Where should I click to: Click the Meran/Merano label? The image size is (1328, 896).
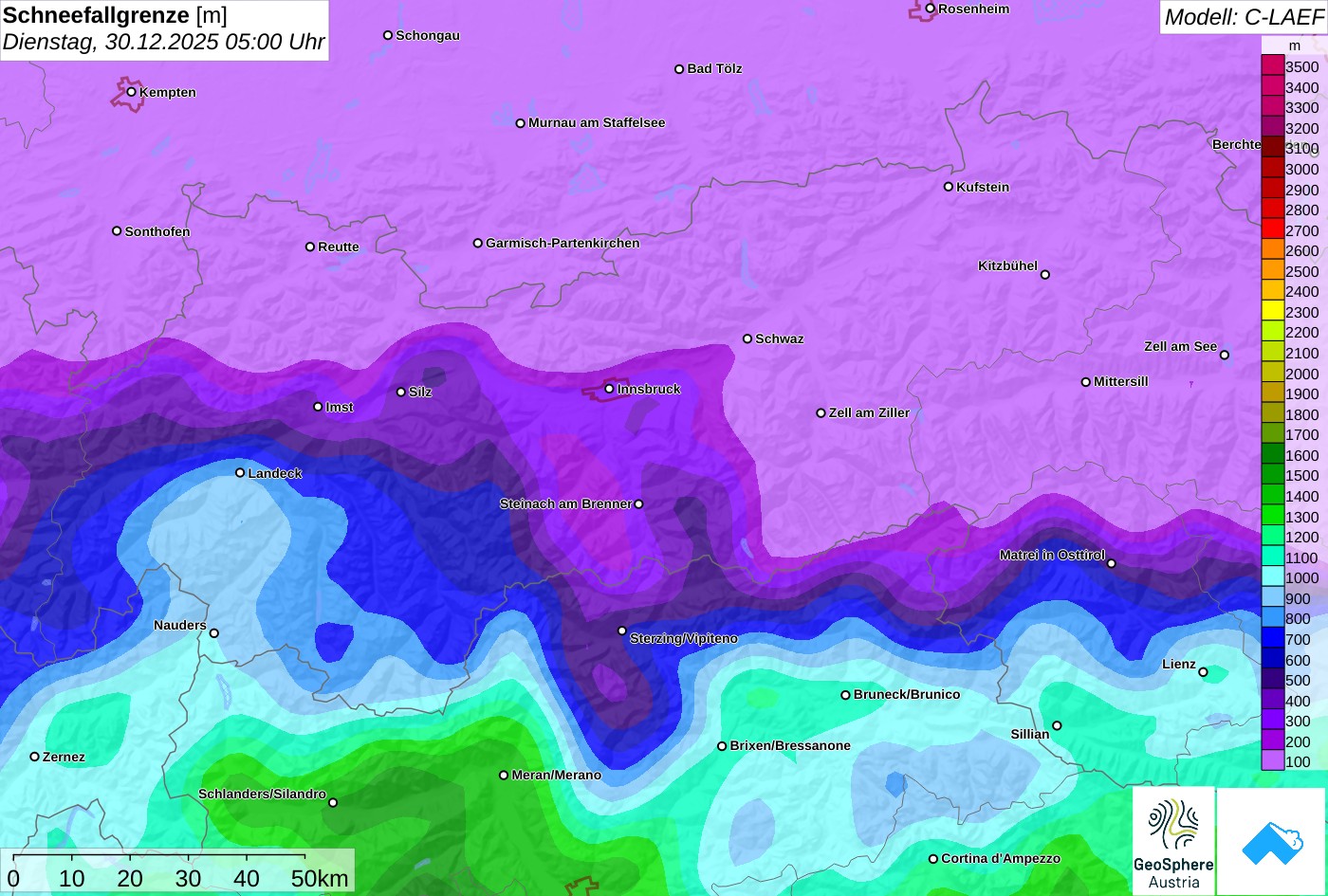[x=557, y=776]
